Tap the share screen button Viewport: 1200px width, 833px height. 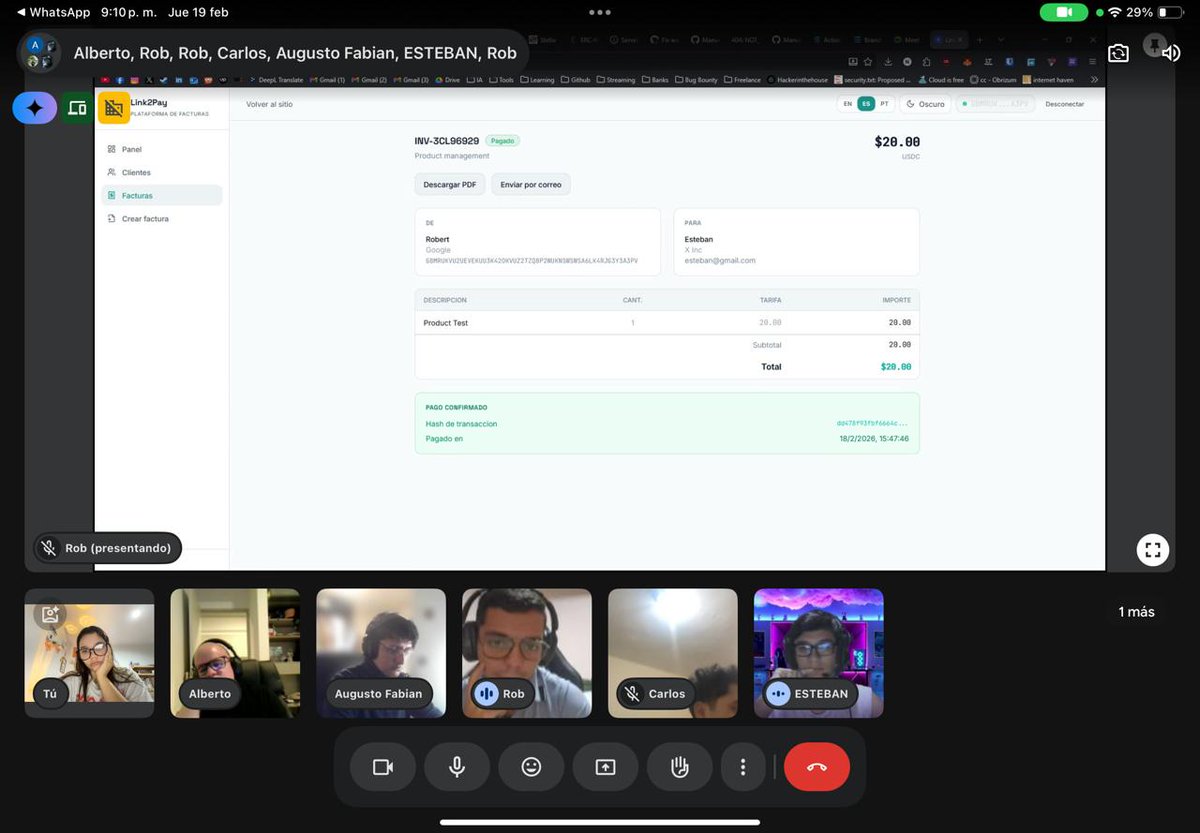coord(605,767)
